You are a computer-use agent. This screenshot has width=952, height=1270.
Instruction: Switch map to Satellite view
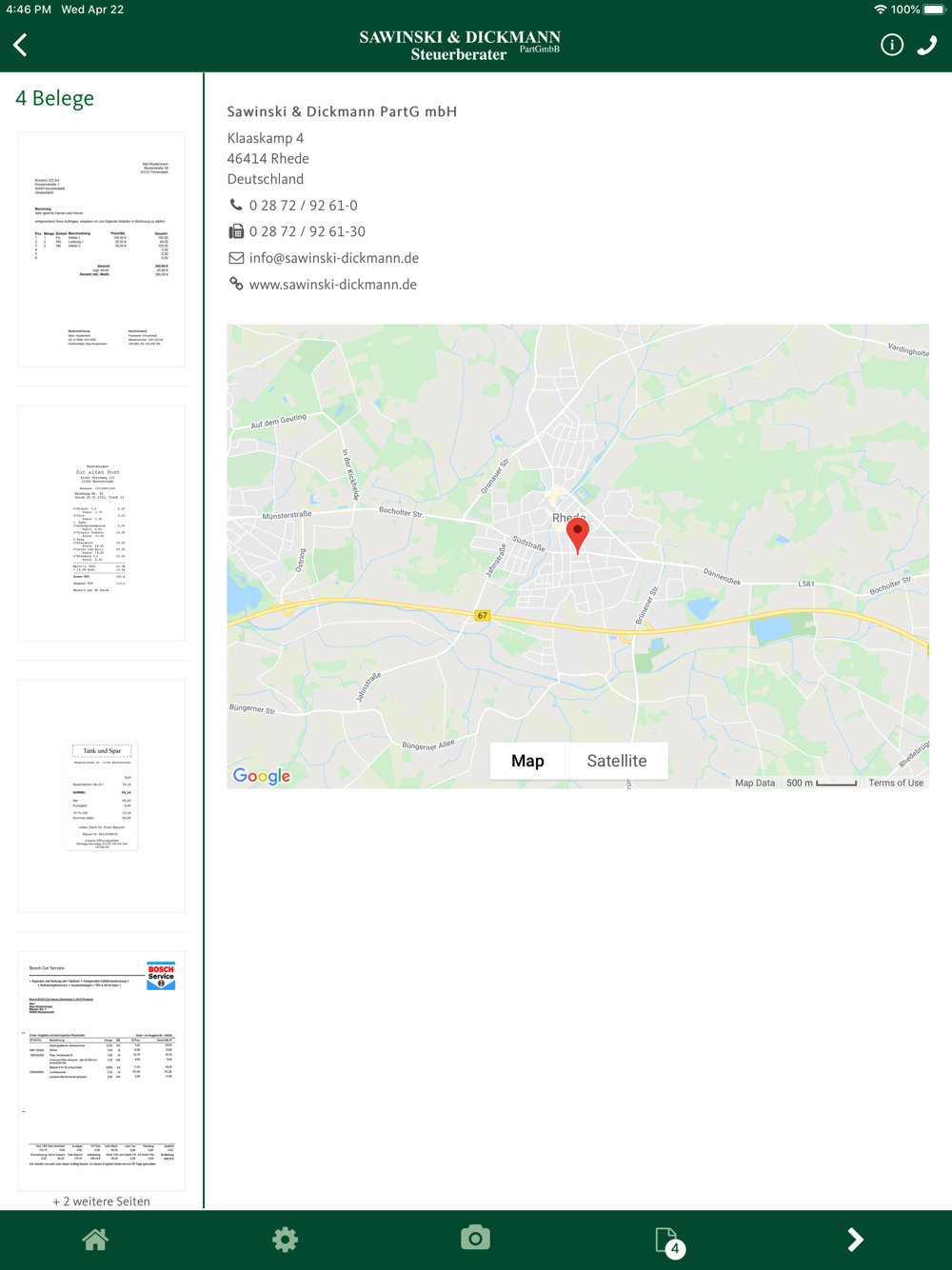(617, 761)
